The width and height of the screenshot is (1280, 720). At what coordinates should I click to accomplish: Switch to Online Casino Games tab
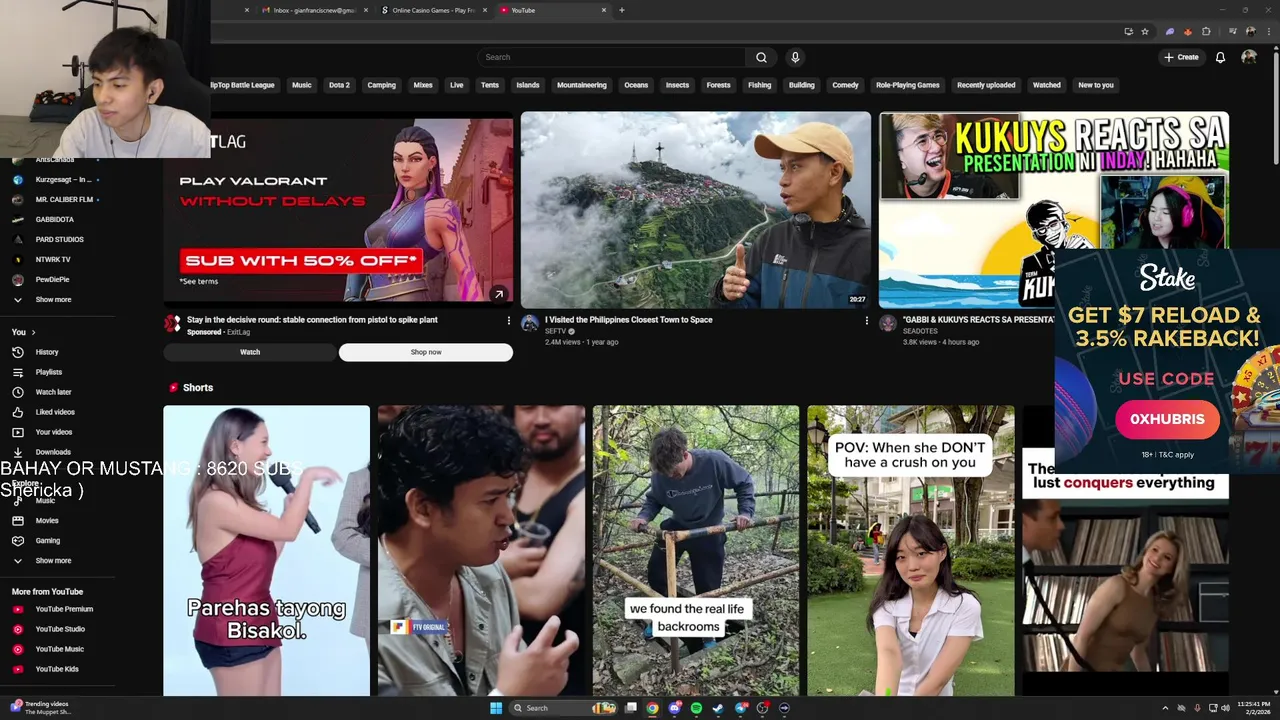point(433,10)
